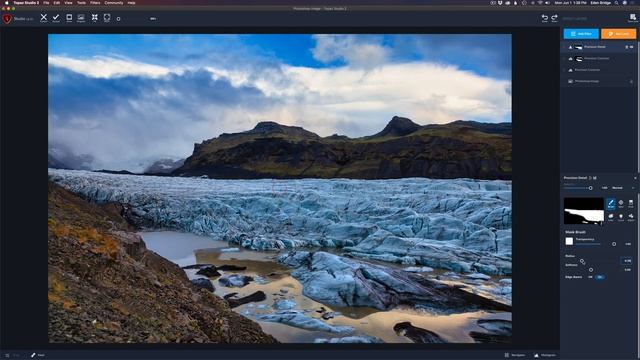Open the Edit menu
The height and width of the screenshot is (360, 640).
[x=57, y=3]
